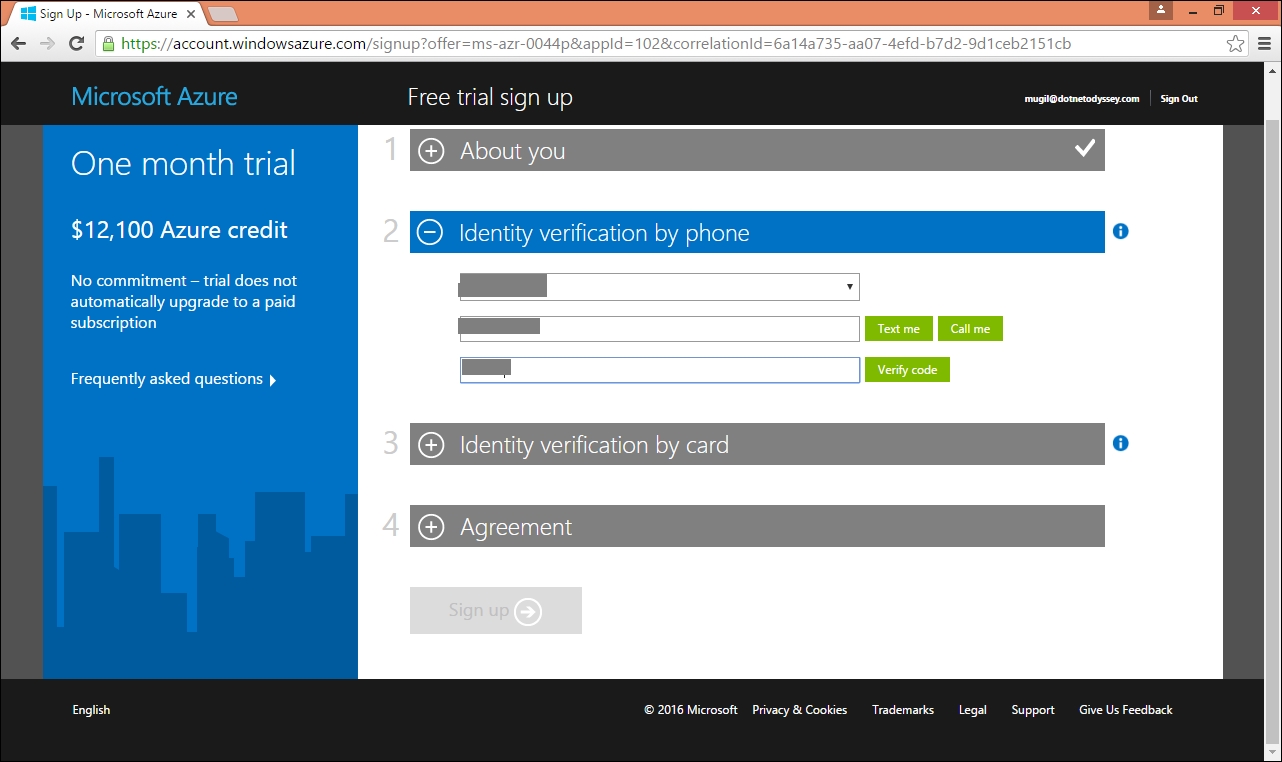Image resolution: width=1282 pixels, height=762 pixels.
Task: Click account email mugil@dotnetodyssey.com
Action: [x=1082, y=99]
